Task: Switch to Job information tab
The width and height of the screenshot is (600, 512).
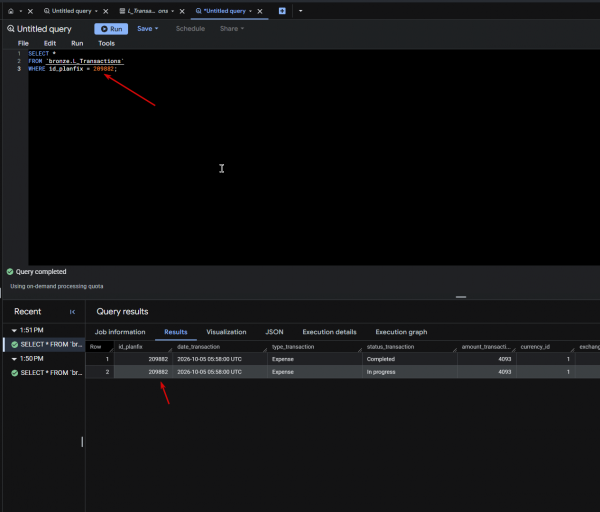Action: [120, 332]
